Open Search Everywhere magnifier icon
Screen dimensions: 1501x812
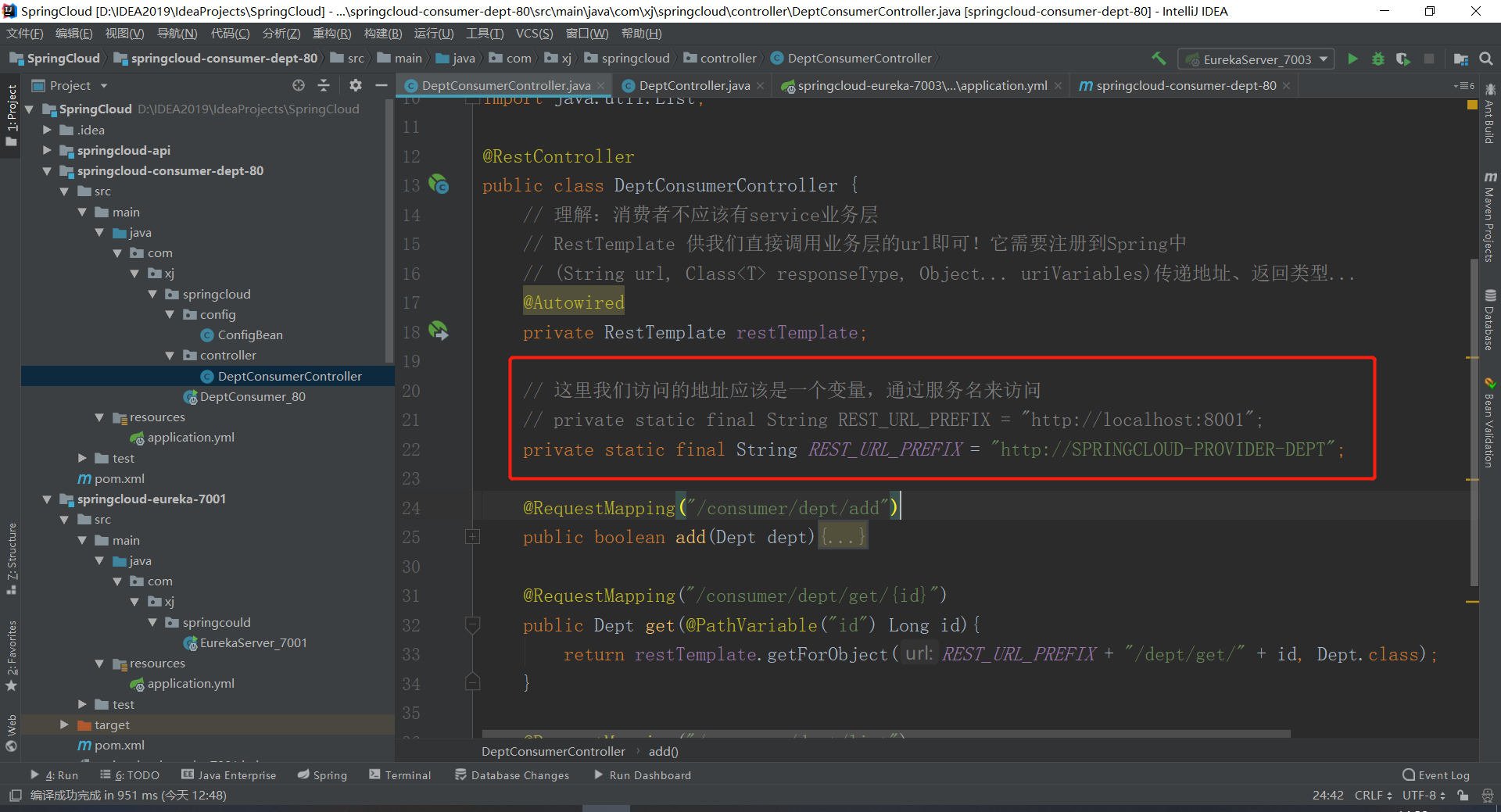click(x=1486, y=59)
